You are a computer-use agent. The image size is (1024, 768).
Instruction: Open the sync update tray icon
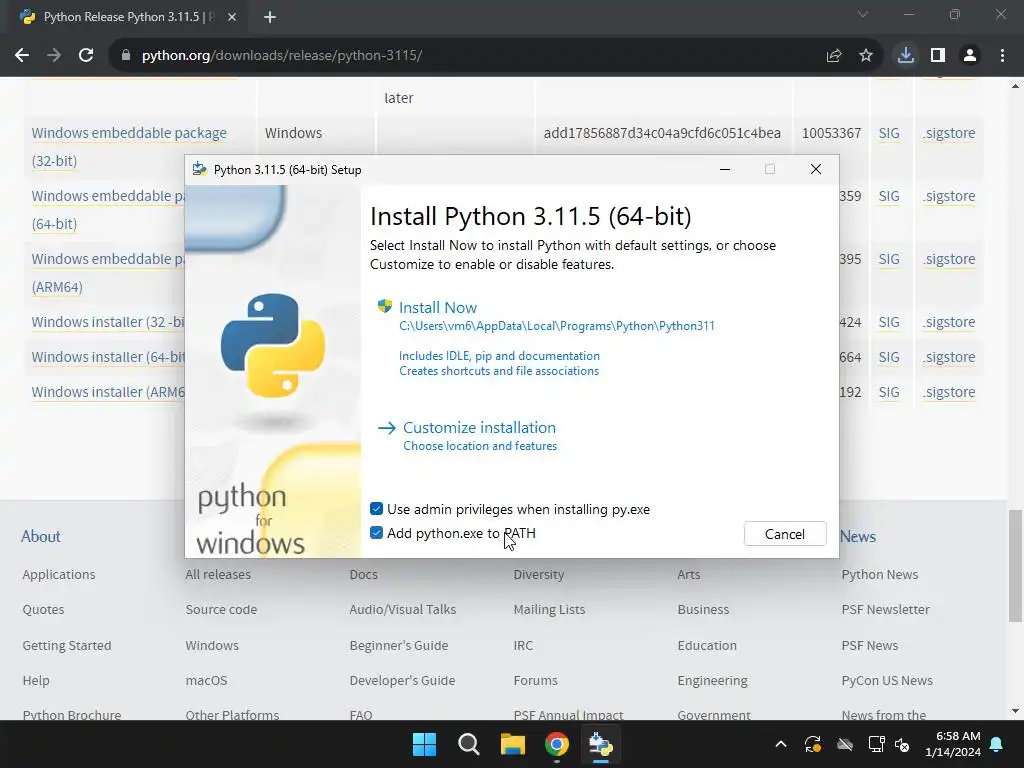(x=813, y=744)
